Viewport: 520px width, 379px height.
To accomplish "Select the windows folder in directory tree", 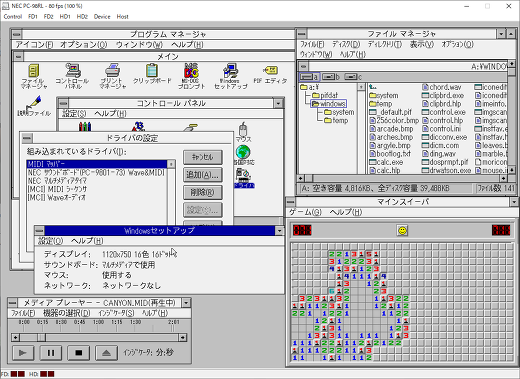I will 329,104.
